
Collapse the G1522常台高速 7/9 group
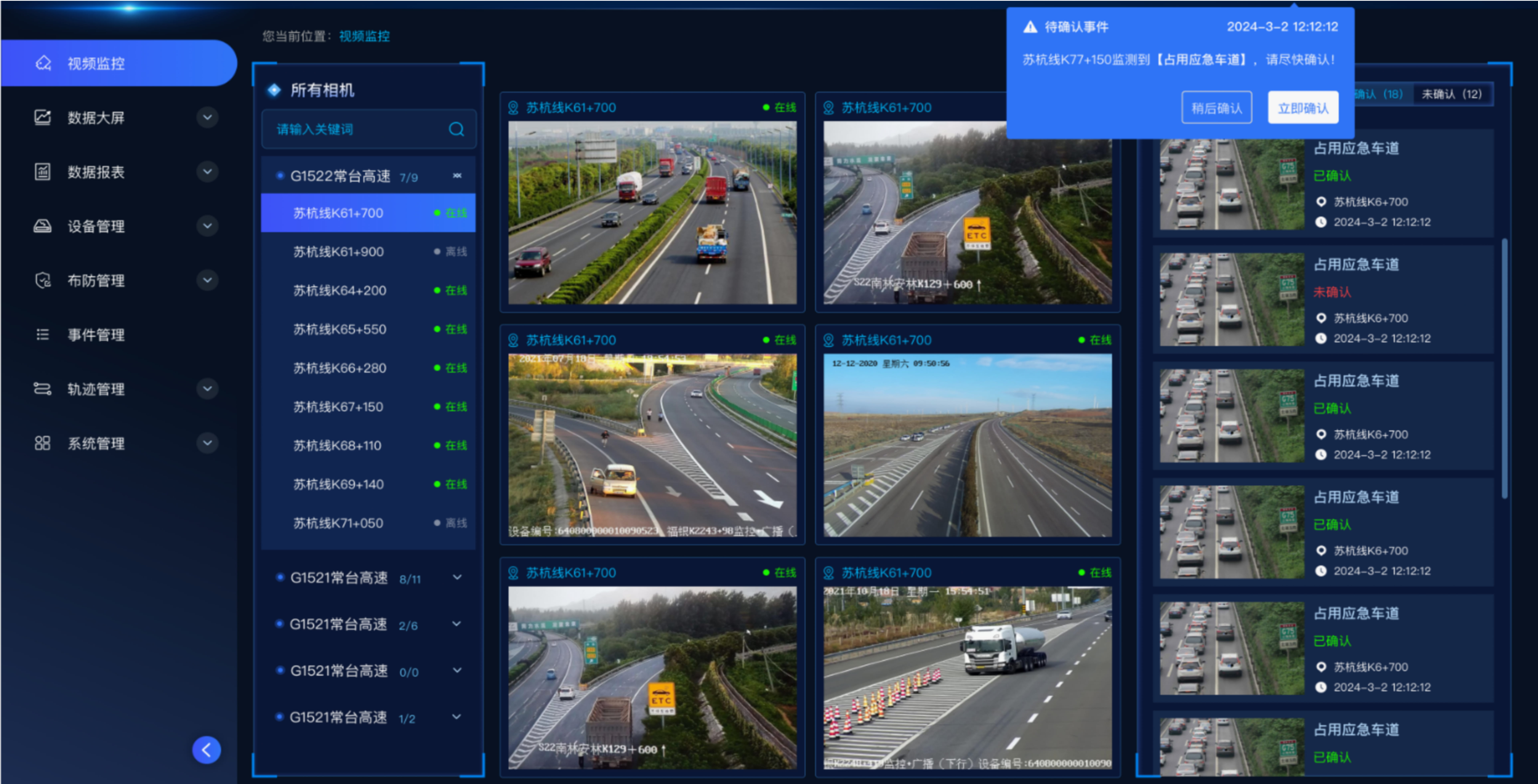(x=457, y=176)
